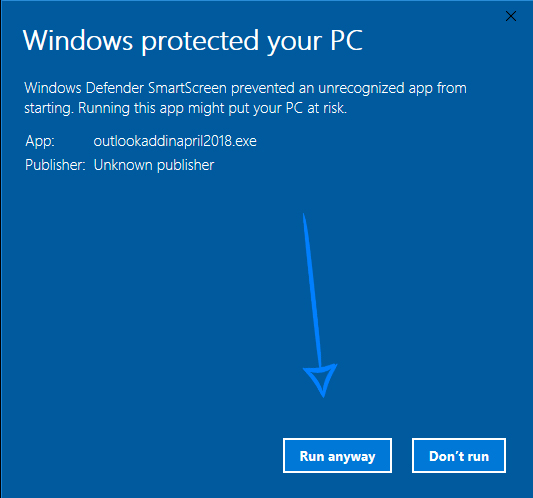
Task: Click "starting." at the second line's start
Action: (x=49, y=109)
